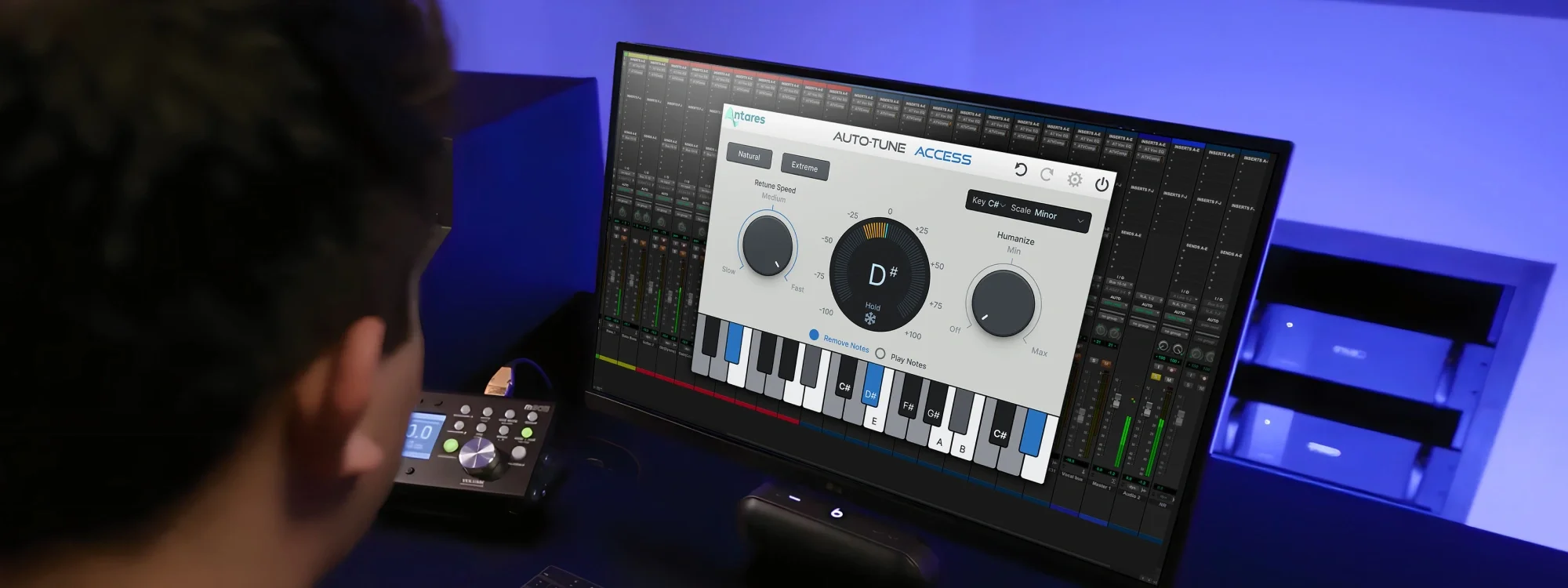Click the Hold snowflake freeze icon
1568x588 pixels.
pyautogui.click(x=870, y=318)
